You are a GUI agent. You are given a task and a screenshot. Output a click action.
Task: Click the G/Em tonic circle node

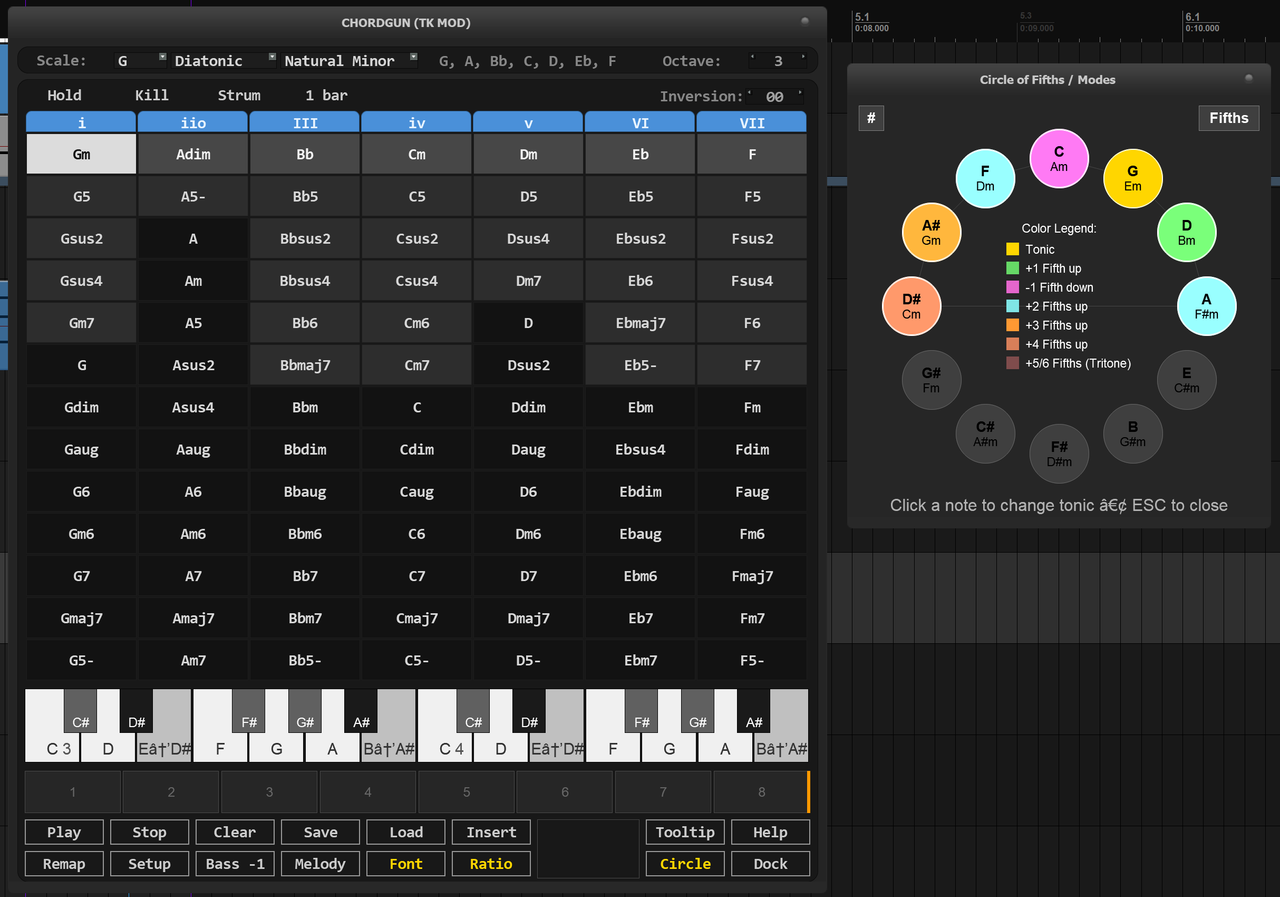click(x=1133, y=178)
